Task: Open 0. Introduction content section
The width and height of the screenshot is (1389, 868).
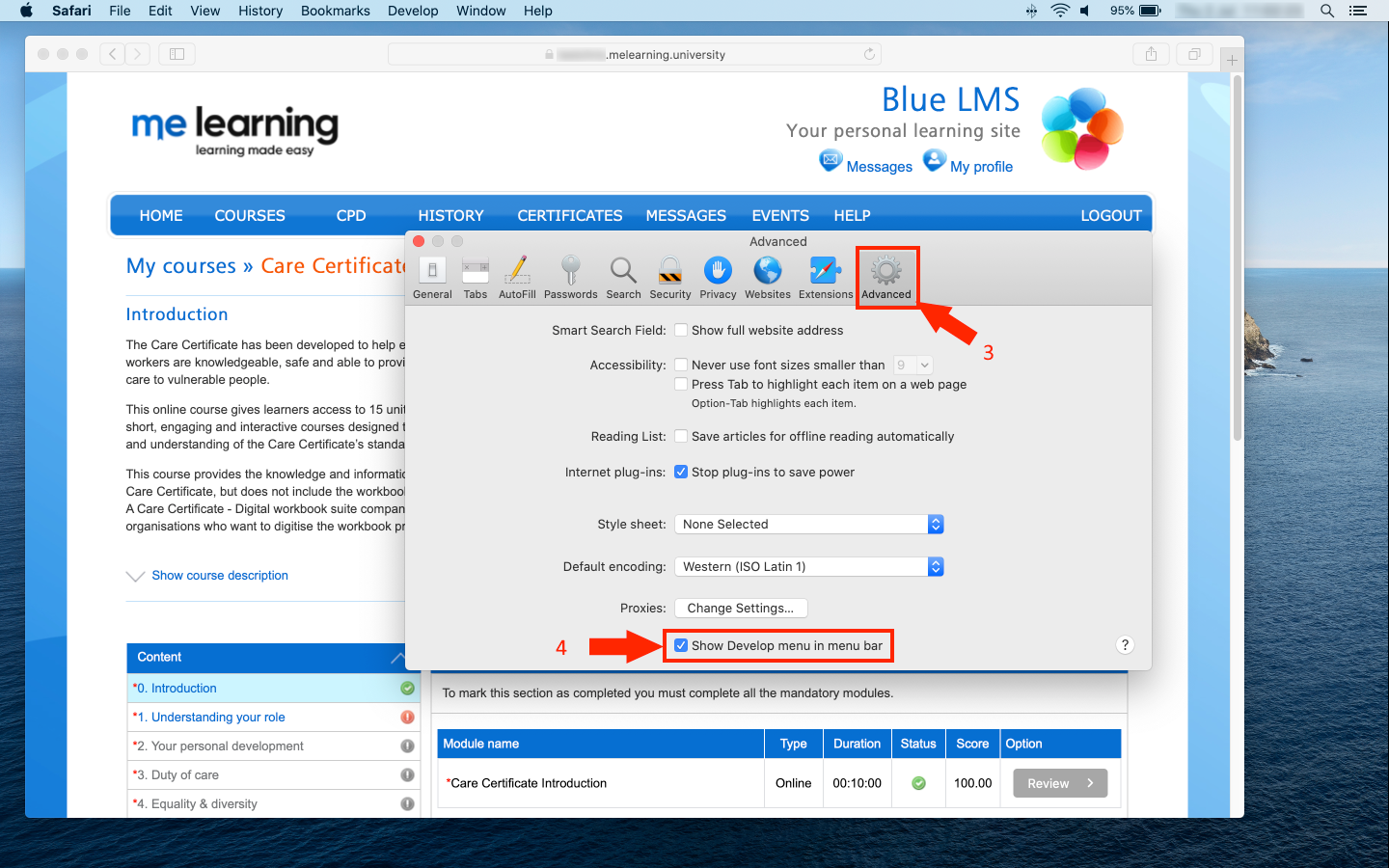Action: (274, 688)
